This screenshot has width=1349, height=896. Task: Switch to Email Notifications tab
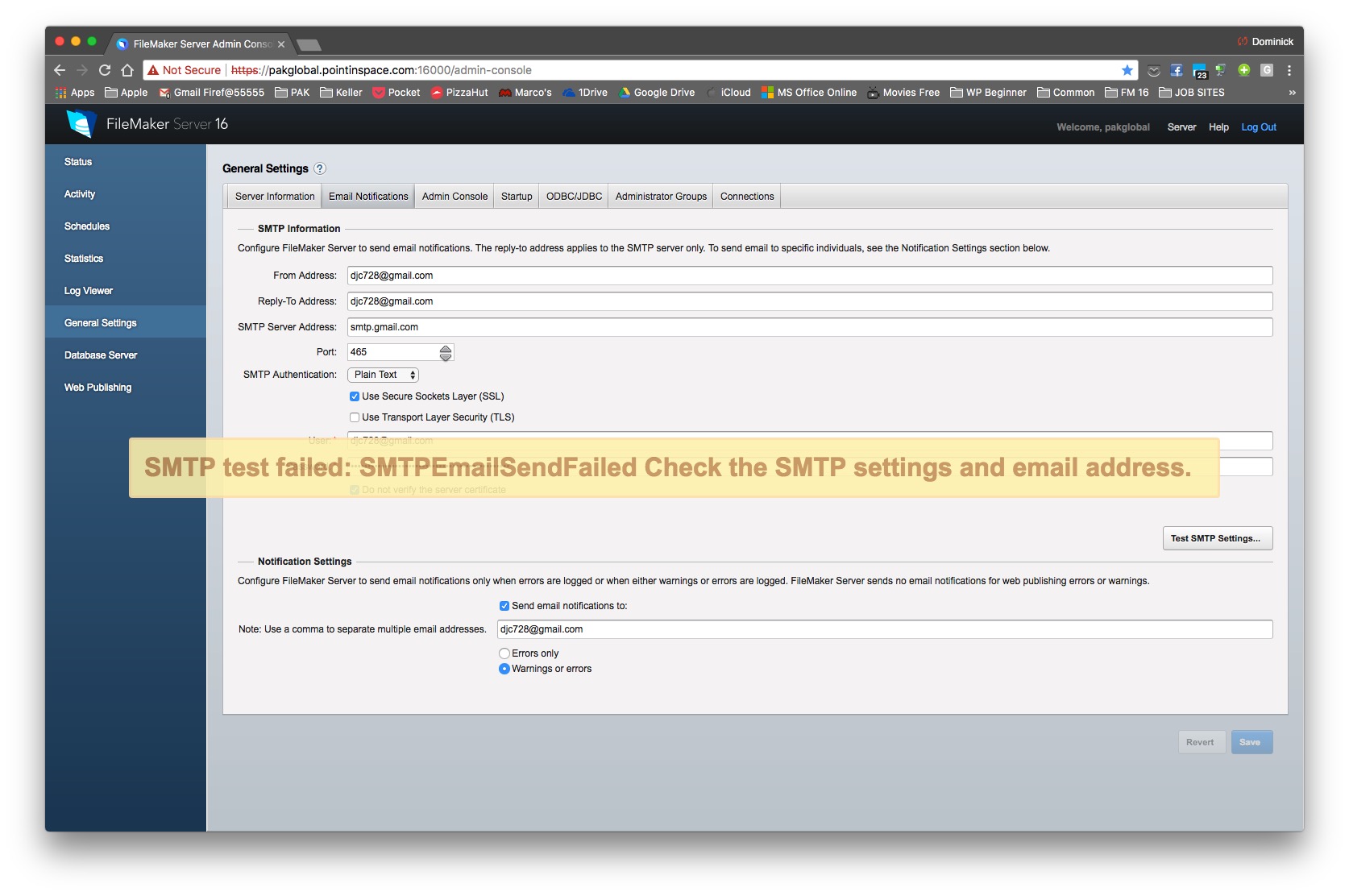point(368,197)
